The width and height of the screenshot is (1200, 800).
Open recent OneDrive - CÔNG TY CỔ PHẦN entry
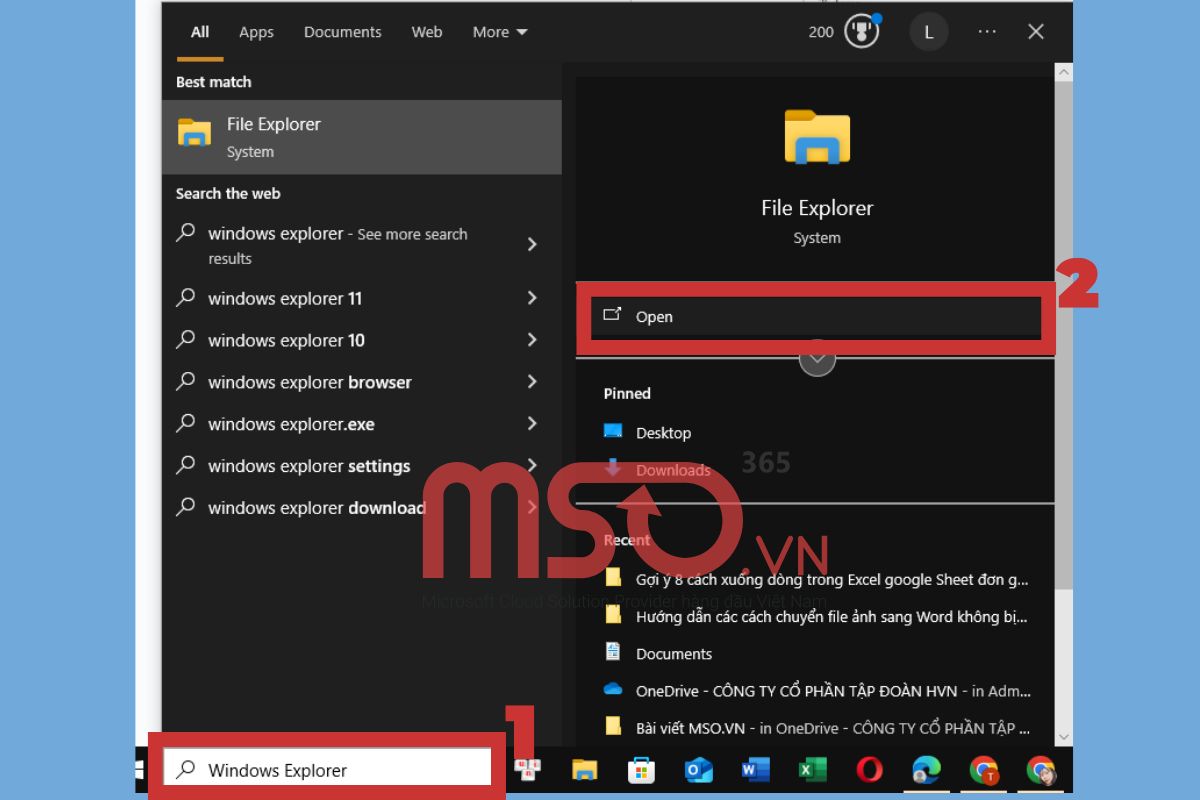833,690
